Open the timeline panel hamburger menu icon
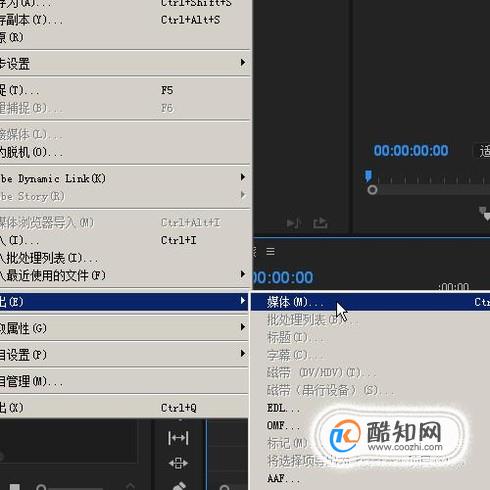The image size is (490, 490). coord(271,251)
